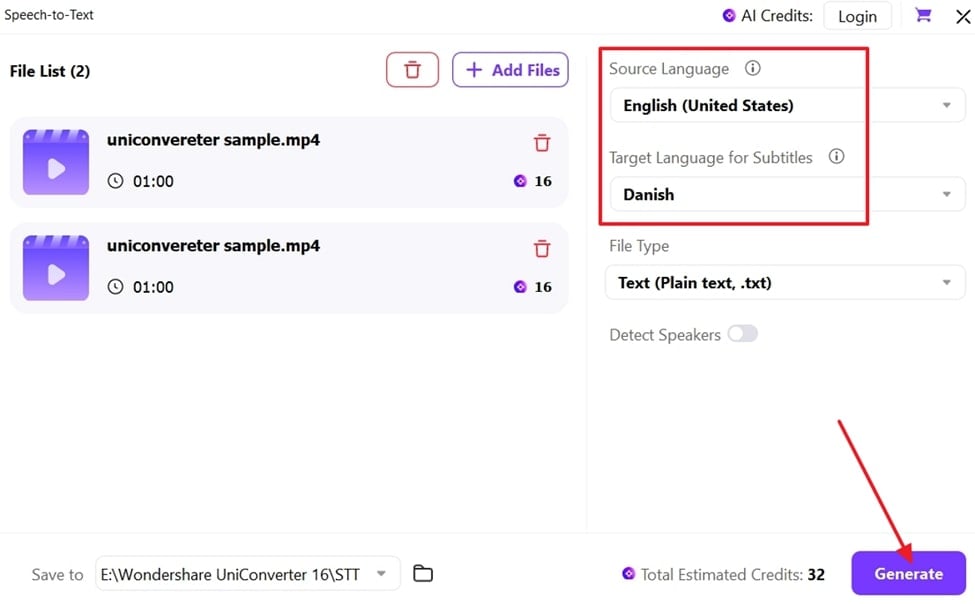Open the shopping cart icon
This screenshot has height=604, width=975.
coord(923,15)
